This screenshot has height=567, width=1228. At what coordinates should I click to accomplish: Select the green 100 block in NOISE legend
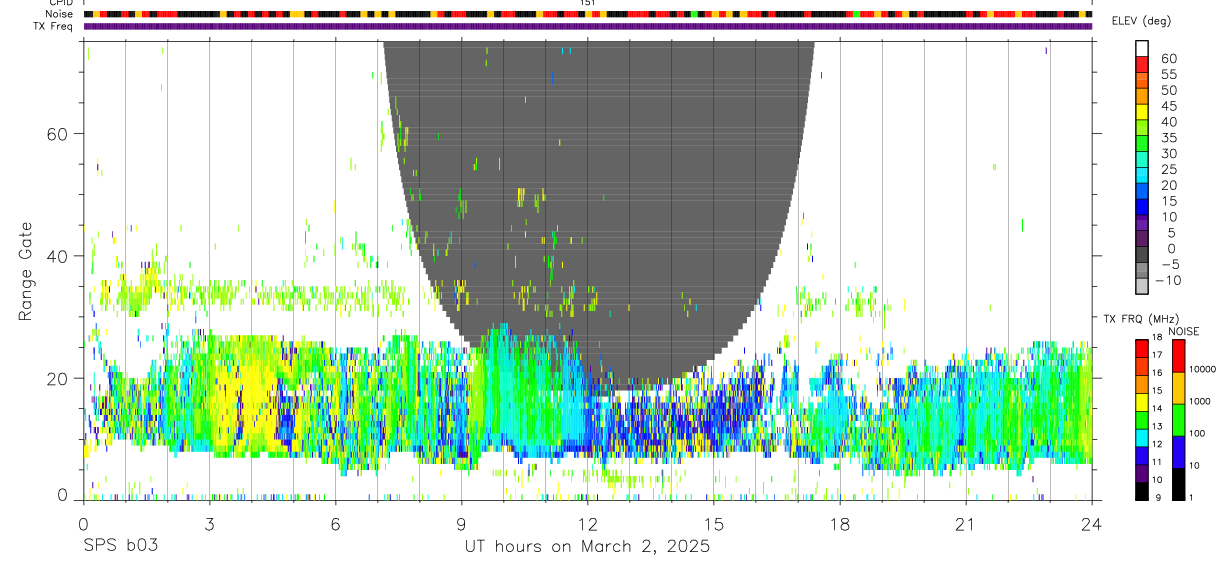pyautogui.click(x=1178, y=420)
